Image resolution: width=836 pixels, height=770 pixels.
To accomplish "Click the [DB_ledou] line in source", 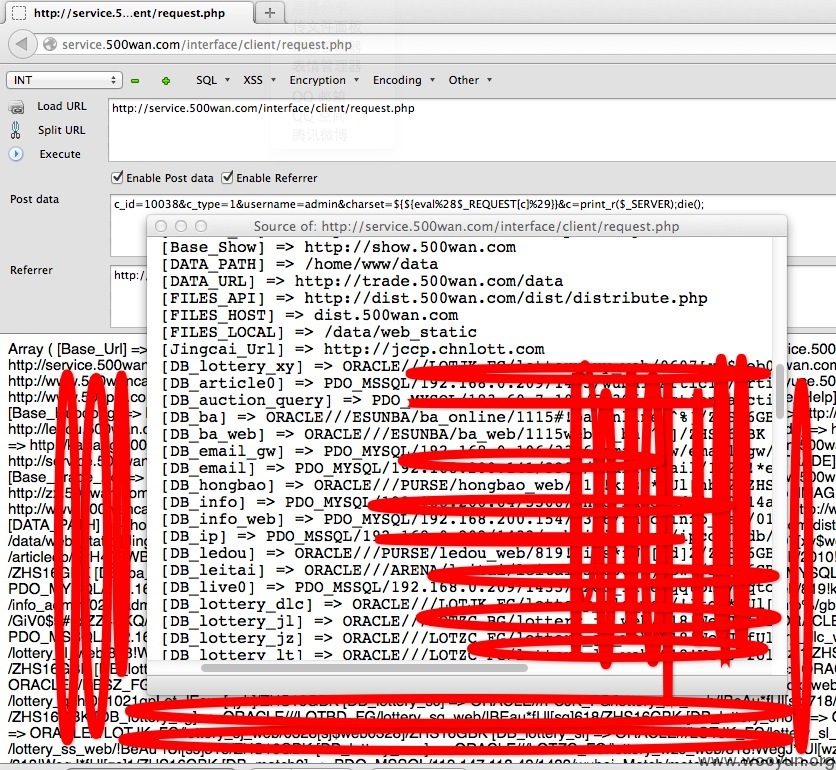I will click(467, 554).
